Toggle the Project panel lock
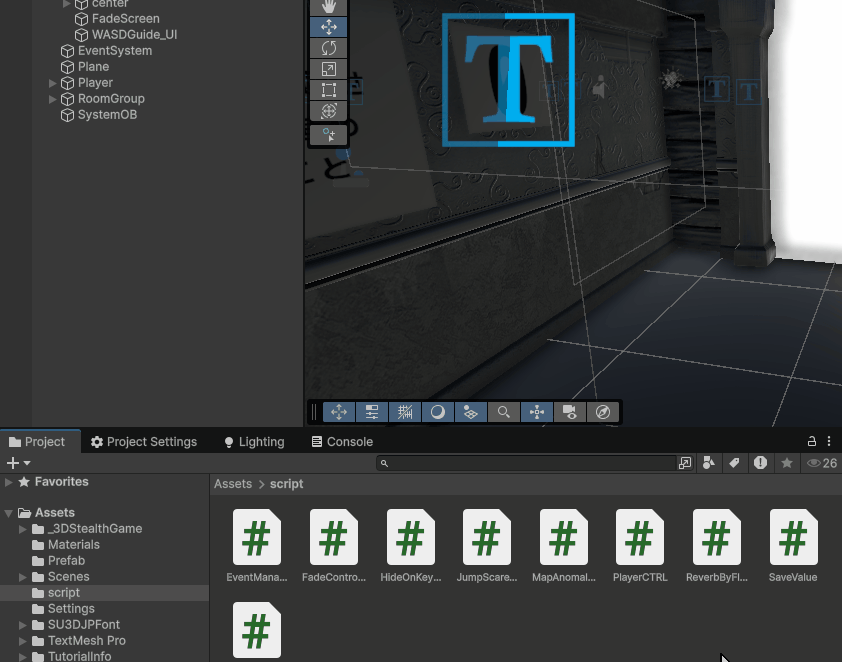 point(812,441)
